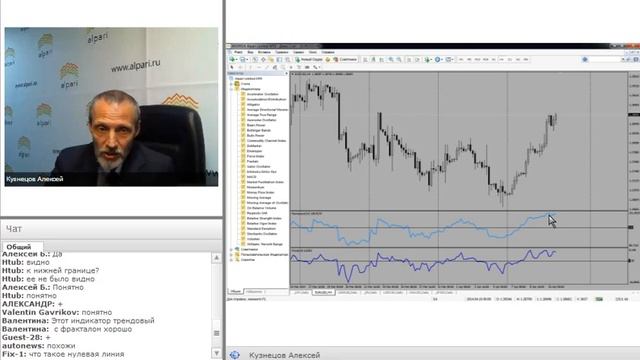Open the Файл menu
This screenshot has width=640, height=360.
238,52
